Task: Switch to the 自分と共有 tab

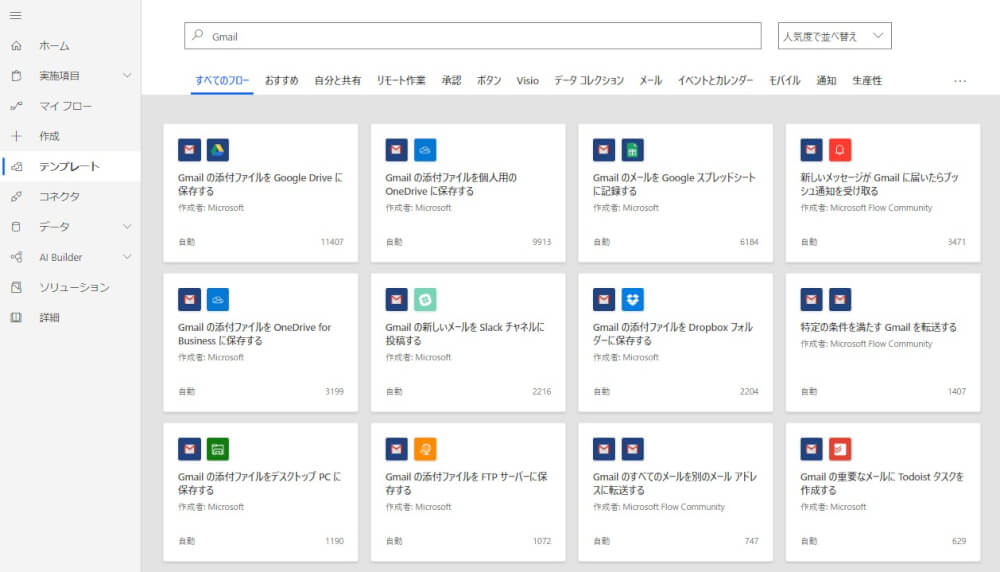Action: [x=337, y=80]
